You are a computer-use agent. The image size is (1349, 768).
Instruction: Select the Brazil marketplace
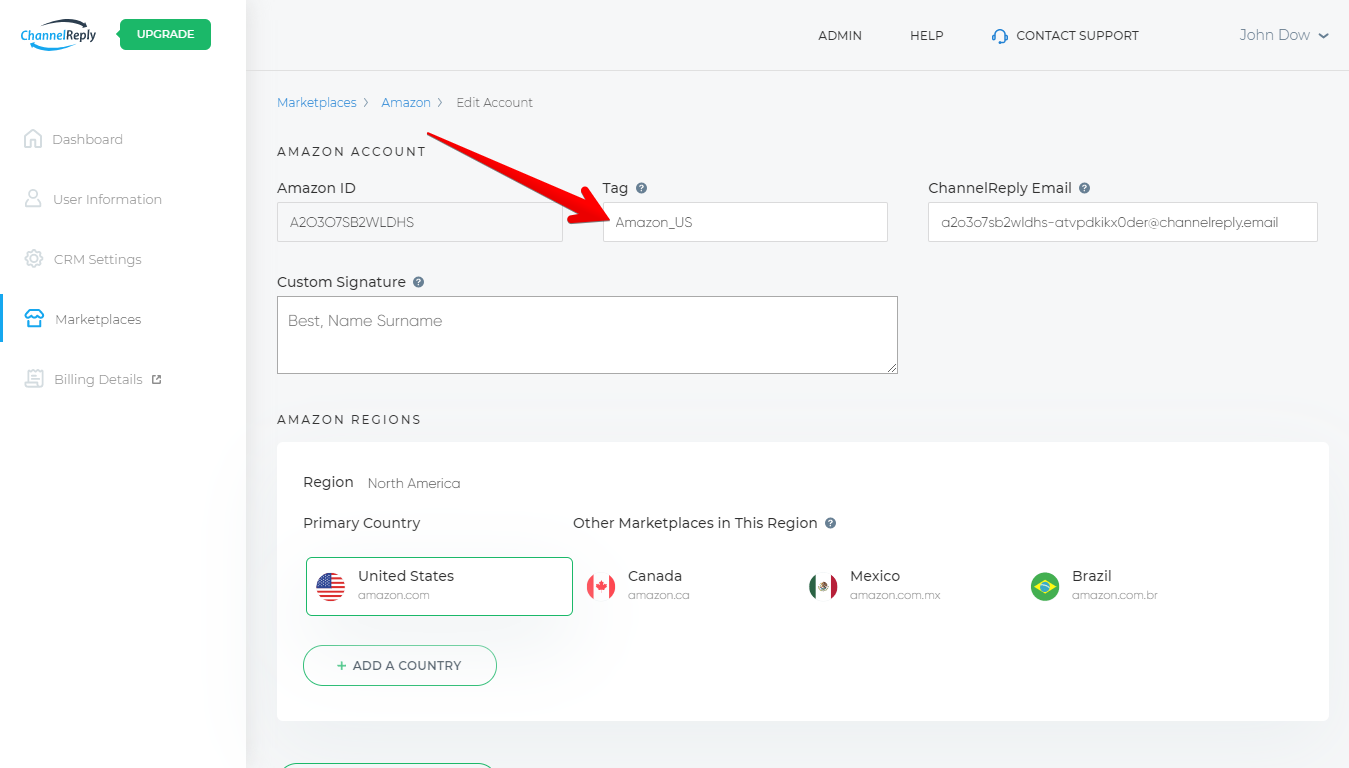[x=1095, y=586]
